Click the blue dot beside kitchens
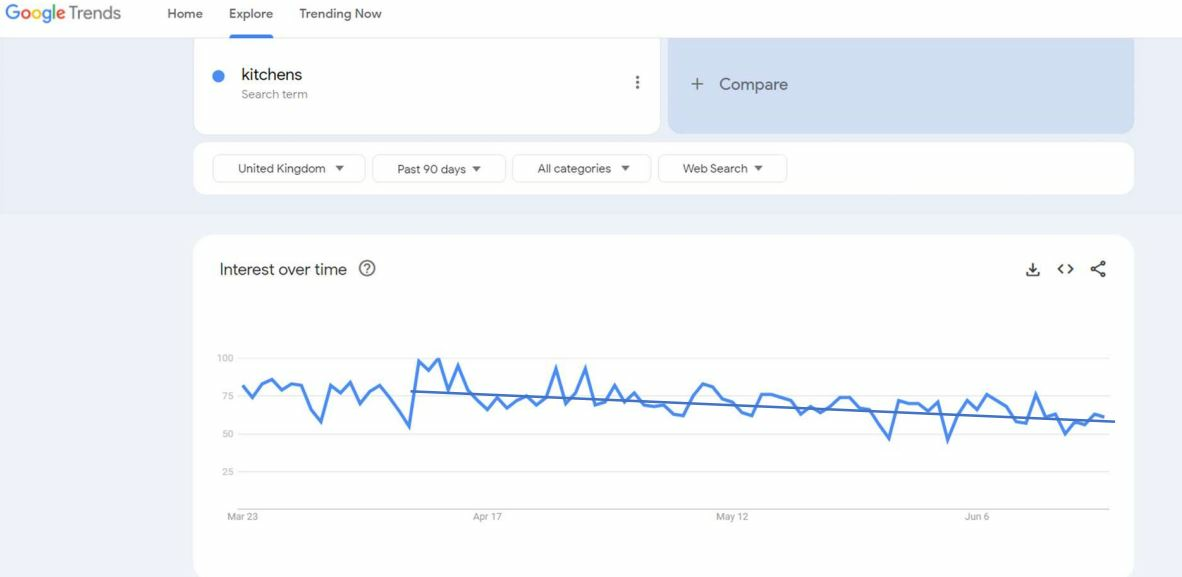This screenshot has height=577, width=1182. point(219,76)
